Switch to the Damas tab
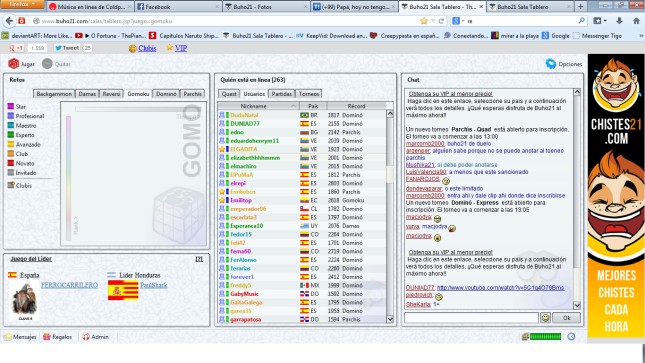 click(x=87, y=94)
